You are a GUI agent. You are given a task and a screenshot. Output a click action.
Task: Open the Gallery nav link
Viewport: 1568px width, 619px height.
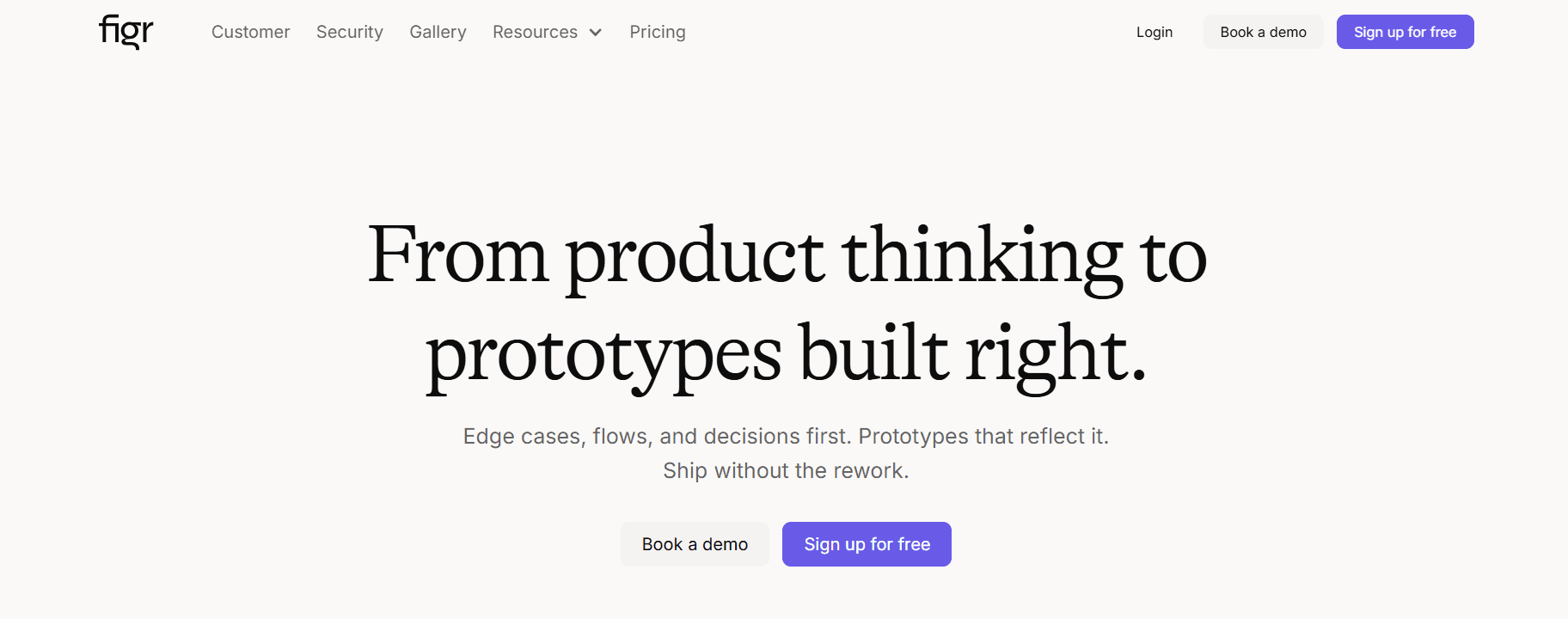coord(438,32)
